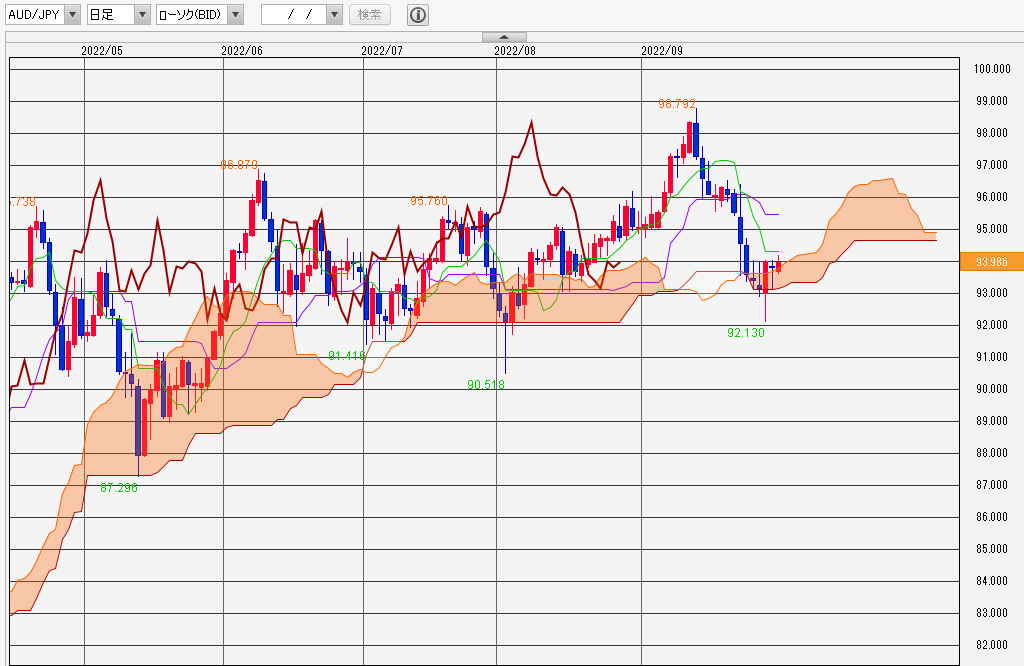Image resolution: width=1024 pixels, height=666 pixels.
Task: Click the 2022/05 date label
Action: click(x=102, y=51)
